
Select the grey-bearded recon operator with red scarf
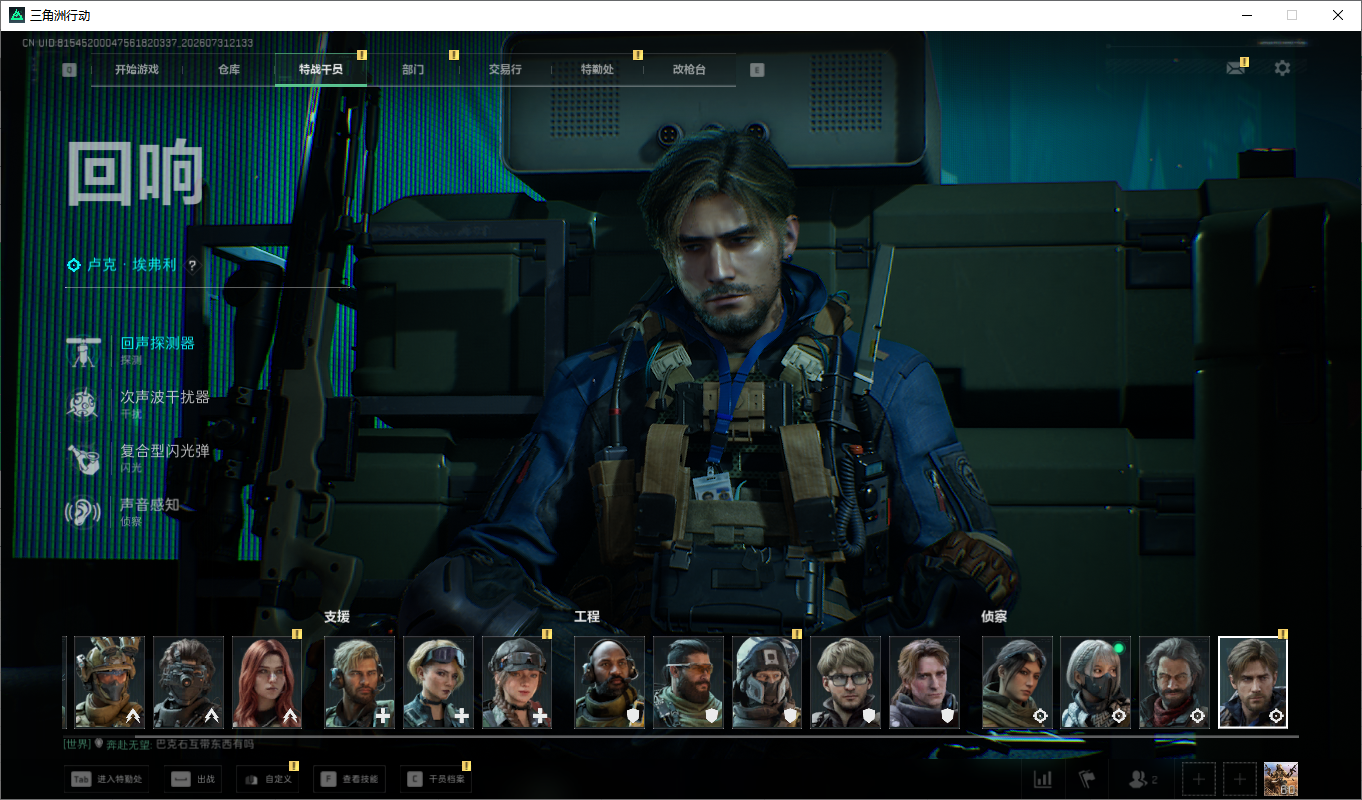pyautogui.click(x=1175, y=682)
